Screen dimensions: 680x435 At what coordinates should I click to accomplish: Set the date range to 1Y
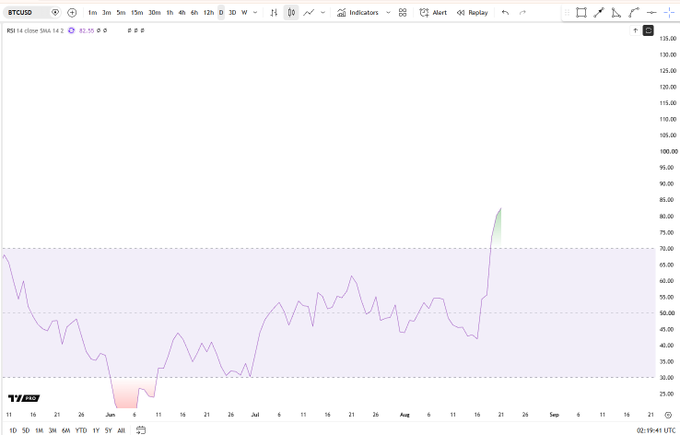point(96,430)
